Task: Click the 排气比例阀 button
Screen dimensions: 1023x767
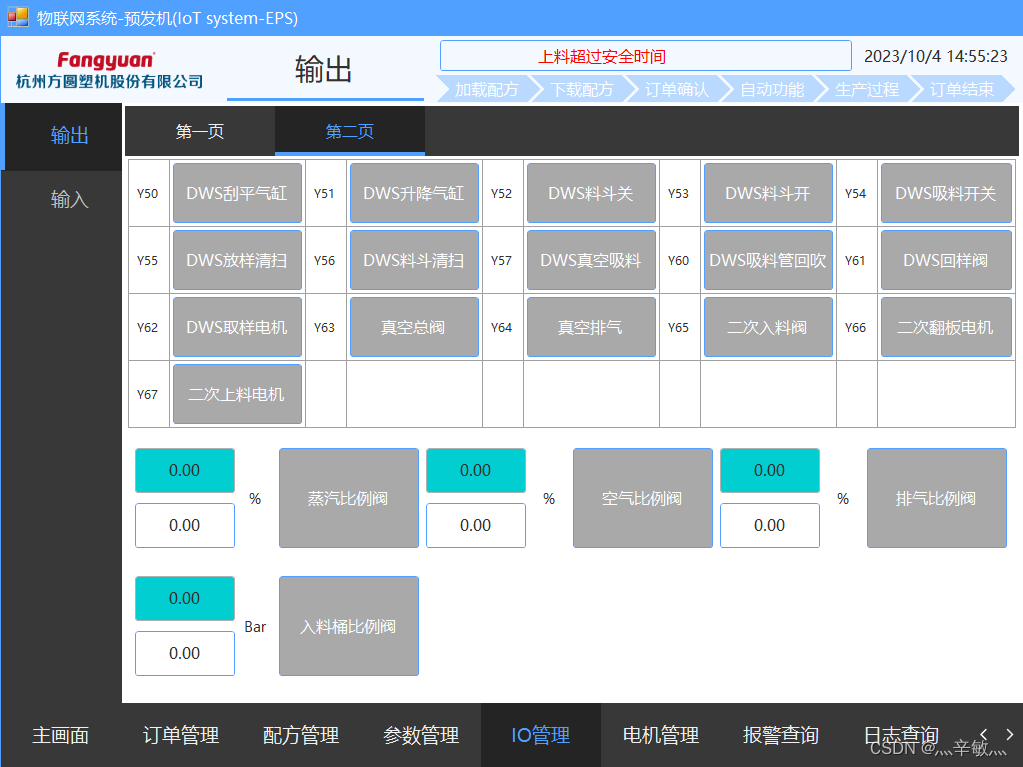Action: (936, 498)
